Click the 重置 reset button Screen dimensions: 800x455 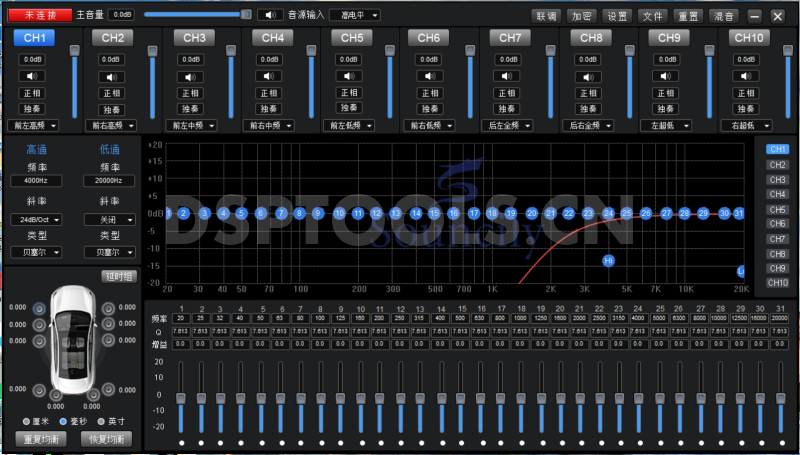(688, 16)
